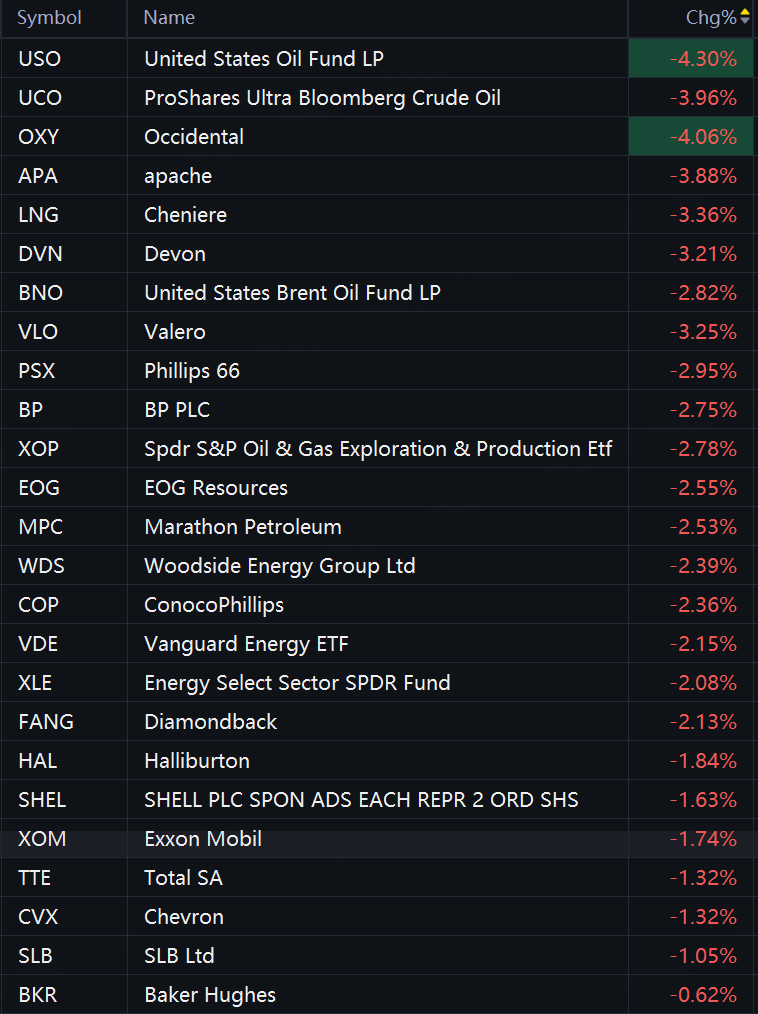Select the highlighted -4.06% change cell
The height and width of the screenshot is (1014, 758).
pyautogui.click(x=691, y=136)
